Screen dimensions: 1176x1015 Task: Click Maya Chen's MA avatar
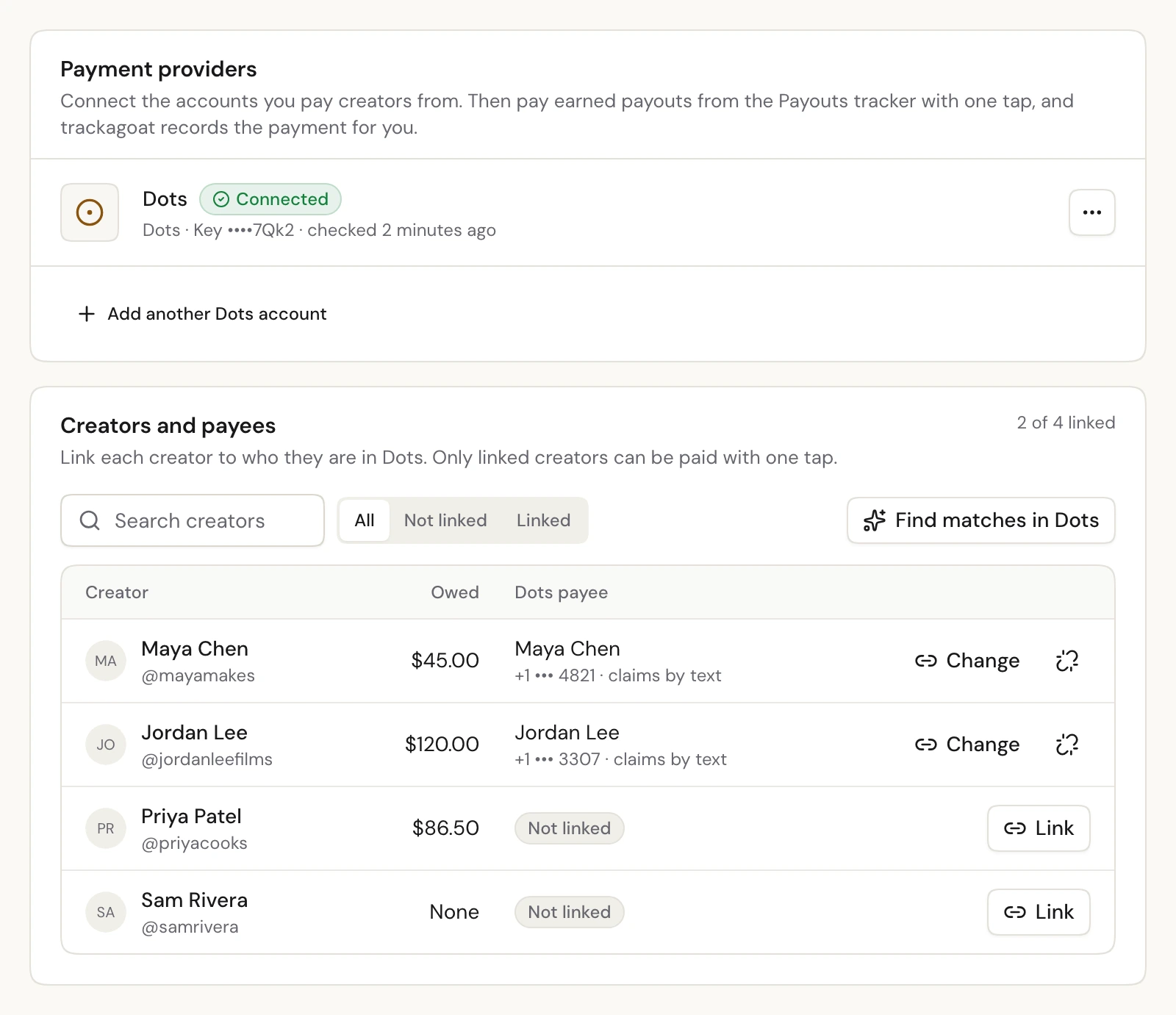tap(106, 661)
